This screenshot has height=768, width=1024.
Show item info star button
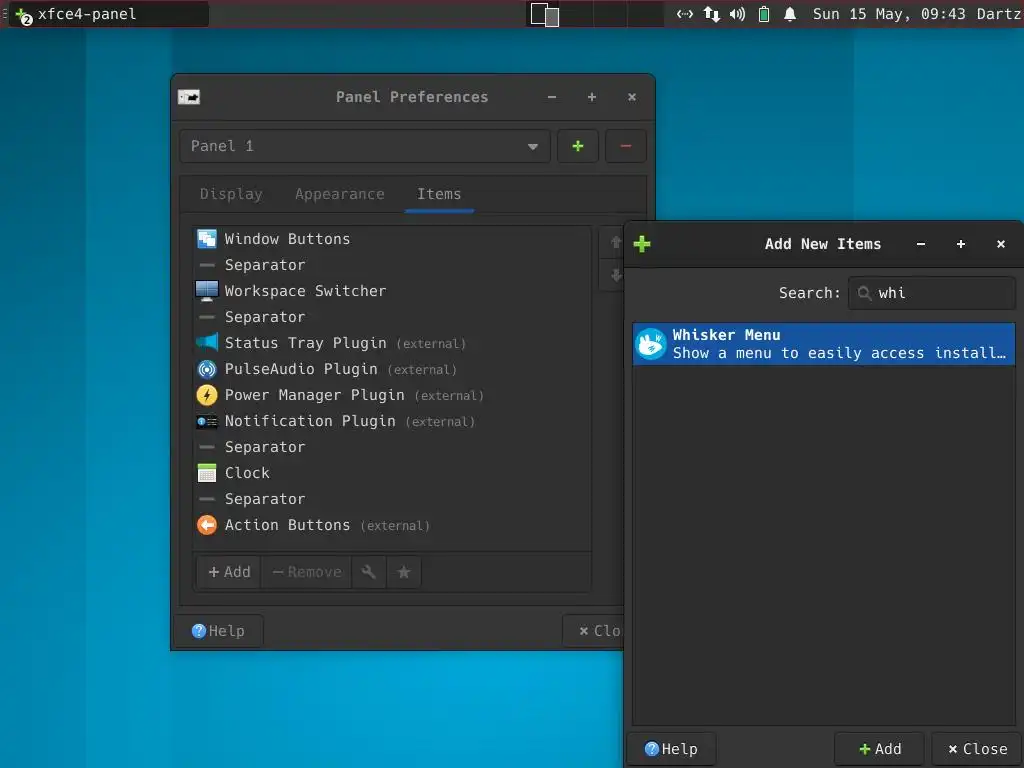pyautogui.click(x=404, y=572)
